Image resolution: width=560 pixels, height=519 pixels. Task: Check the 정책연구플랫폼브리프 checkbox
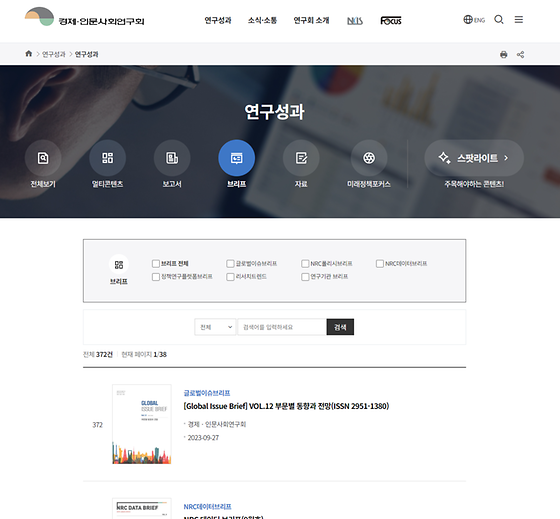[x=156, y=277]
